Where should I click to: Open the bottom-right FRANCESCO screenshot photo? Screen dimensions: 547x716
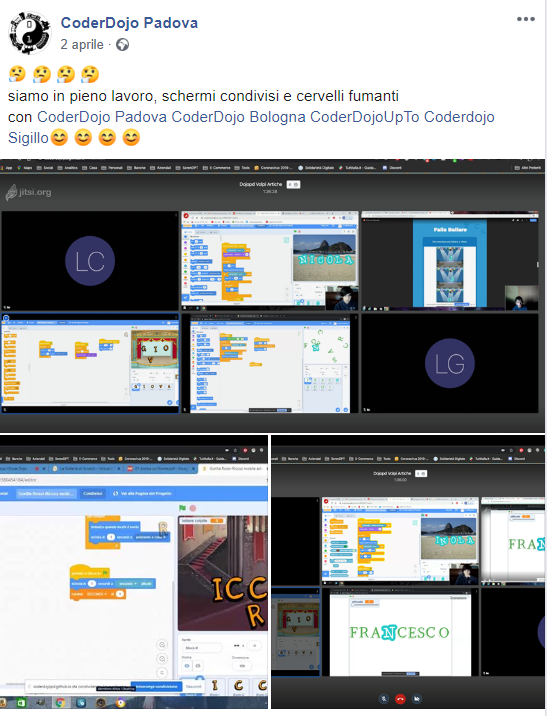(408, 572)
